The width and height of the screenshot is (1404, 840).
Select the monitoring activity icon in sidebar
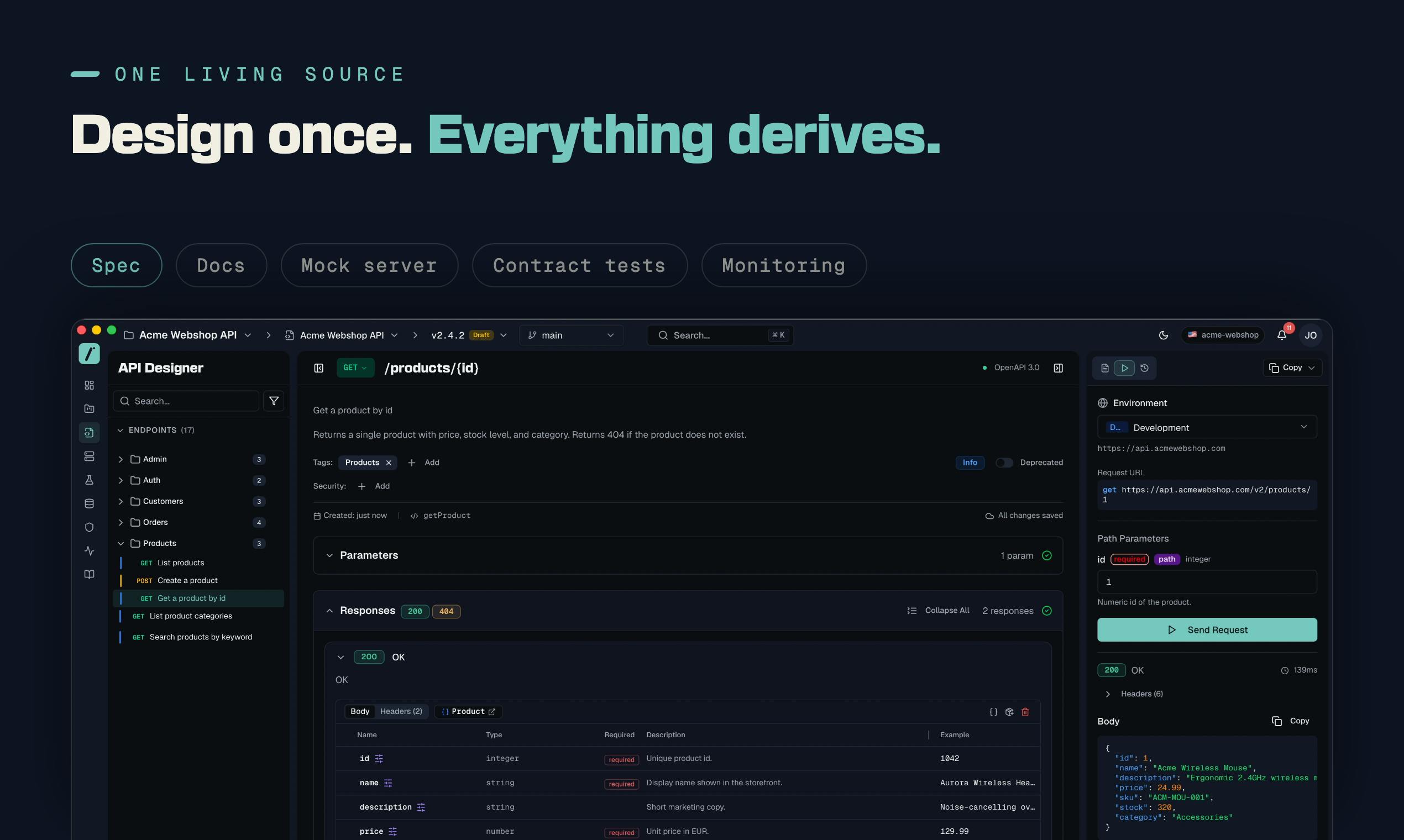(x=89, y=551)
